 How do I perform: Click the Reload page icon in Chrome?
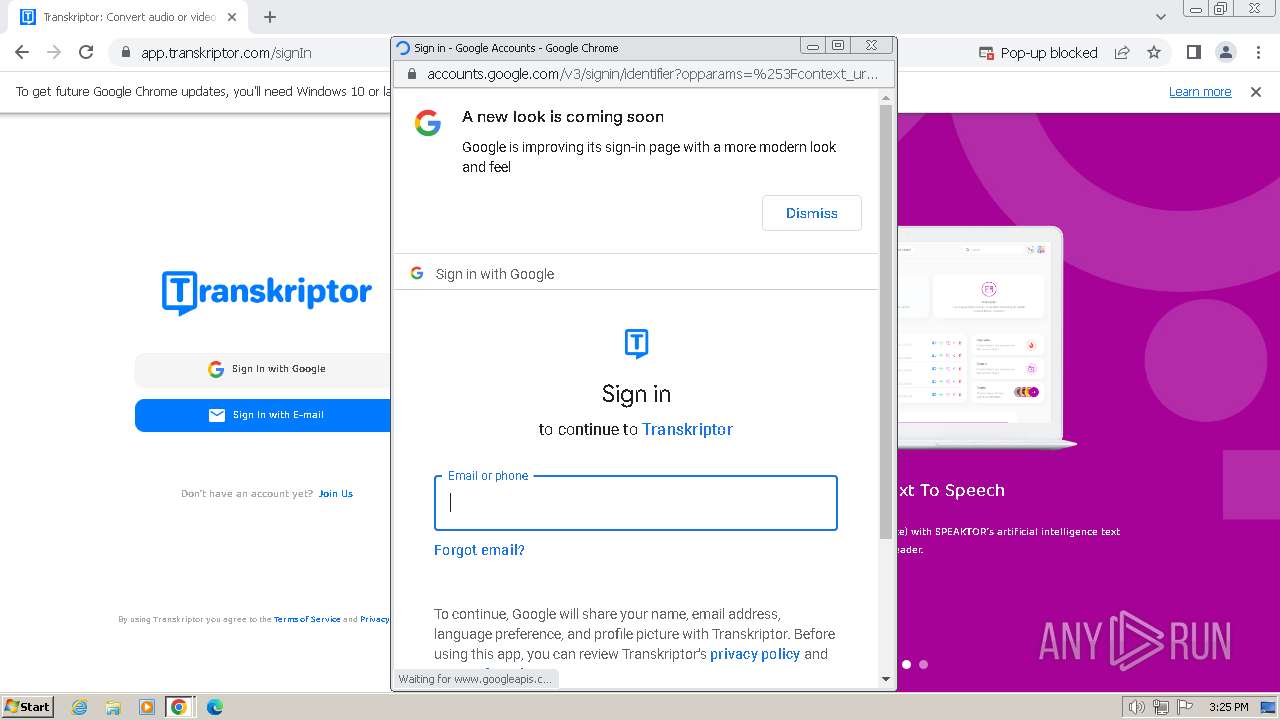pyautogui.click(x=86, y=52)
